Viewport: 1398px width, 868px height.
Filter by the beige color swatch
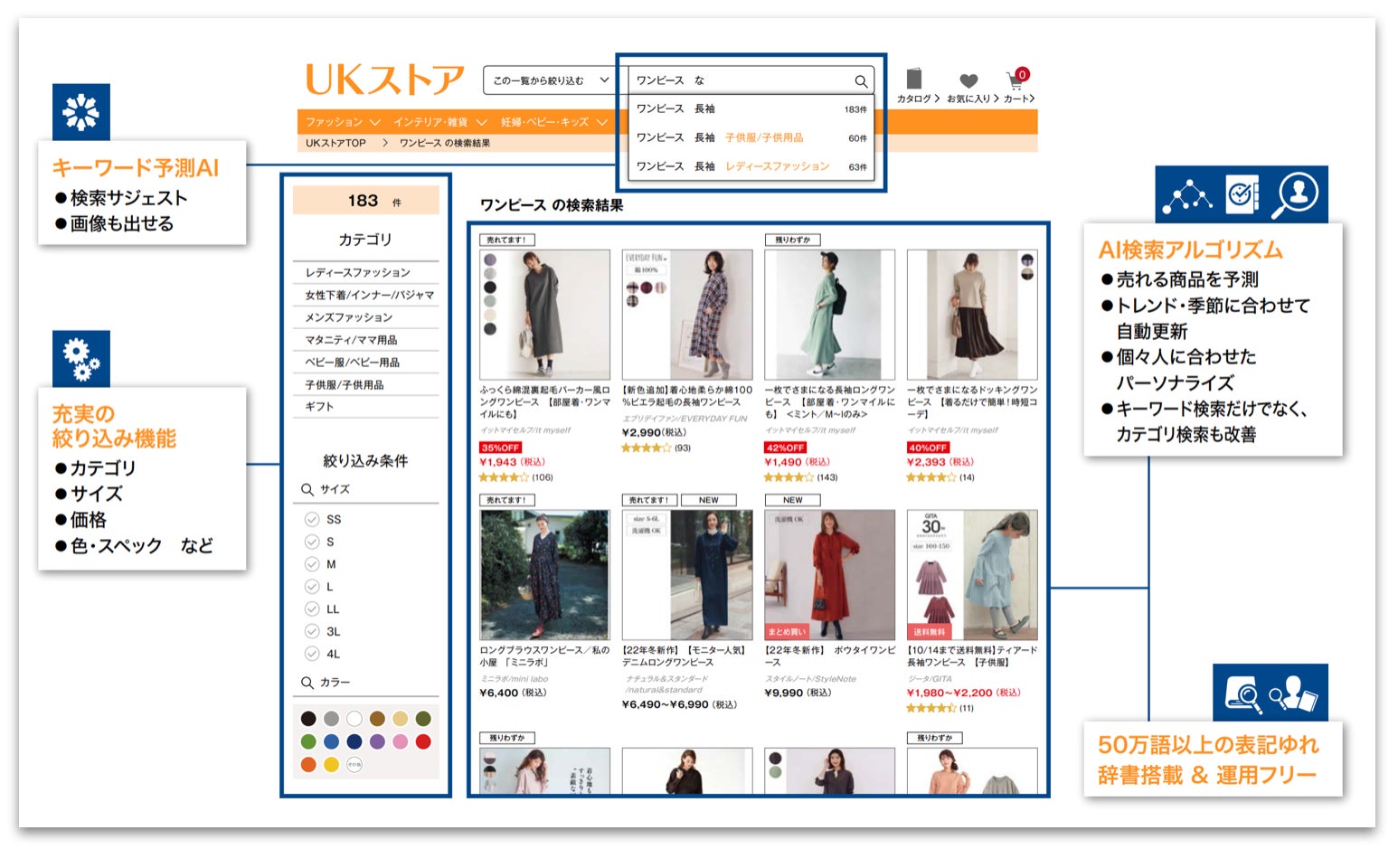(401, 719)
